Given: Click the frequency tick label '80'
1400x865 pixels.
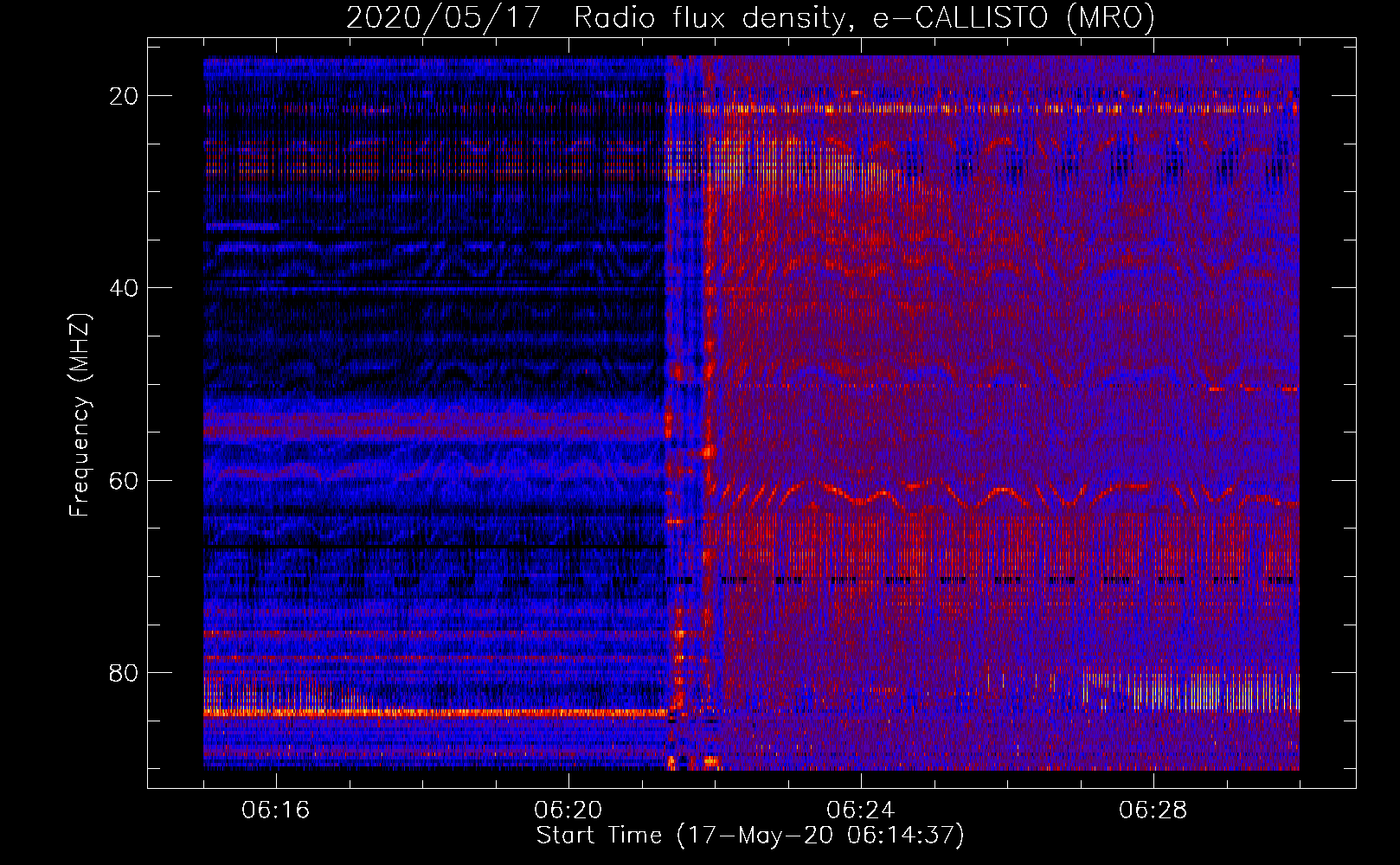Looking at the screenshot, I should 125,672.
